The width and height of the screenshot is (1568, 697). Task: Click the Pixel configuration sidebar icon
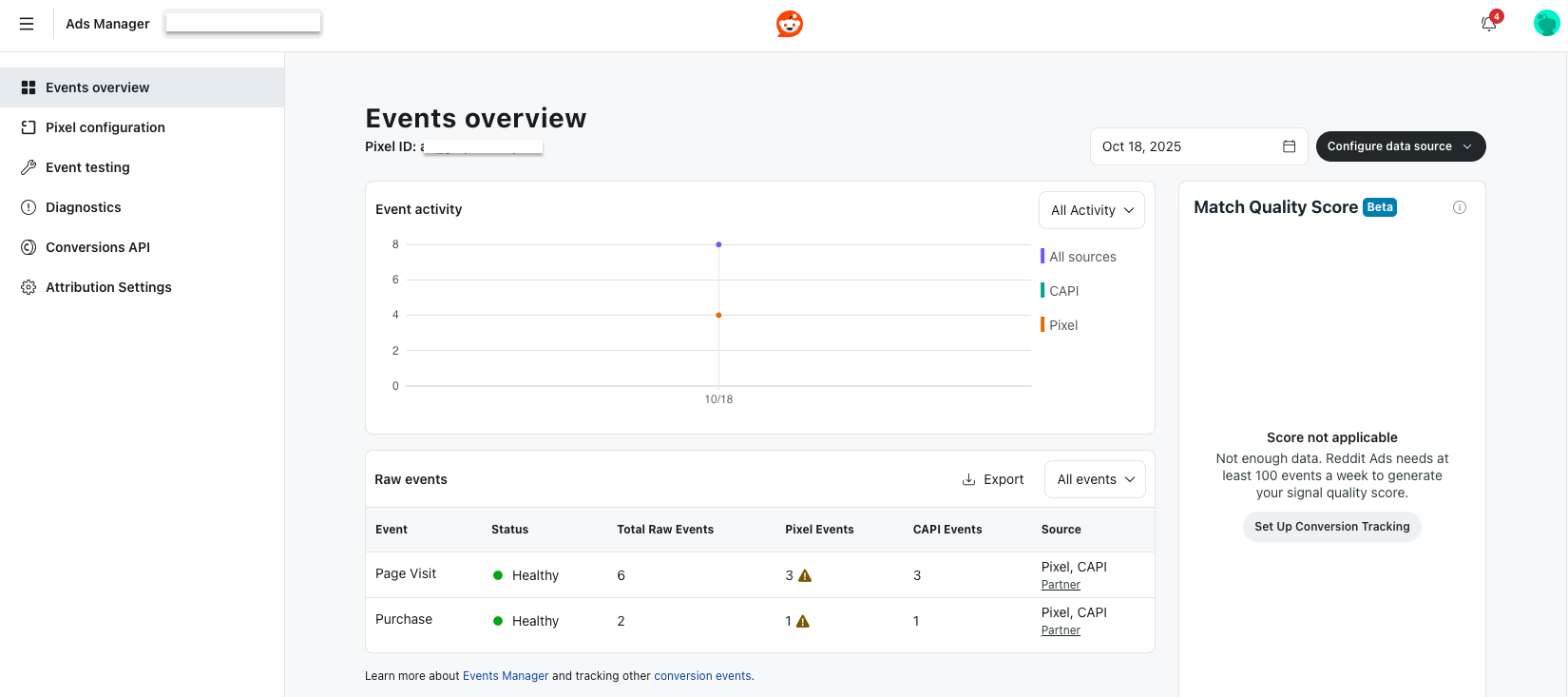[x=29, y=127]
